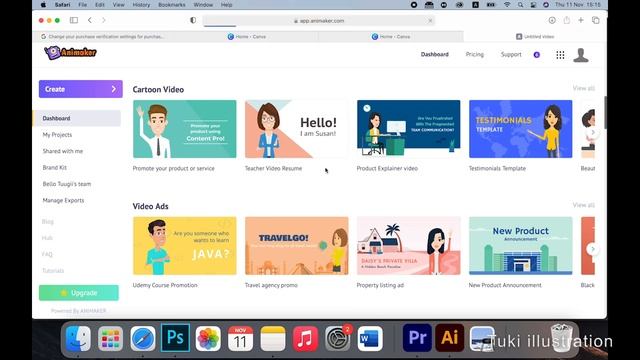Open System Preferences in the Dock

pyautogui.click(x=338, y=338)
